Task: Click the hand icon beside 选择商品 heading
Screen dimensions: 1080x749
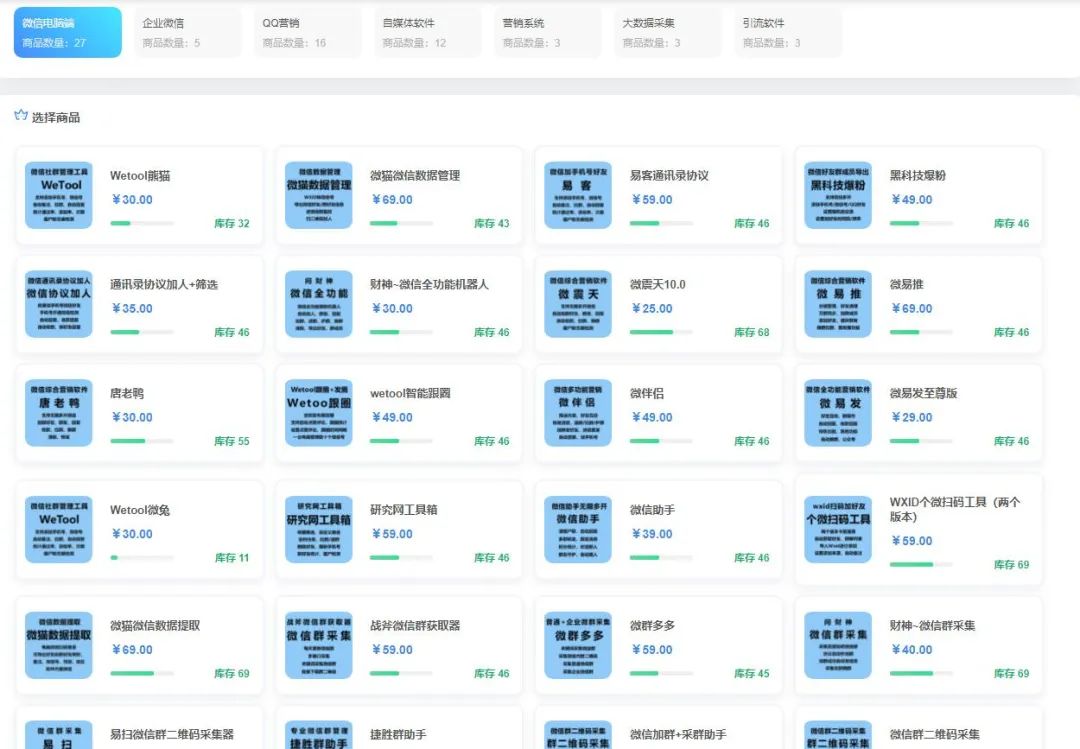Action: click(19, 115)
